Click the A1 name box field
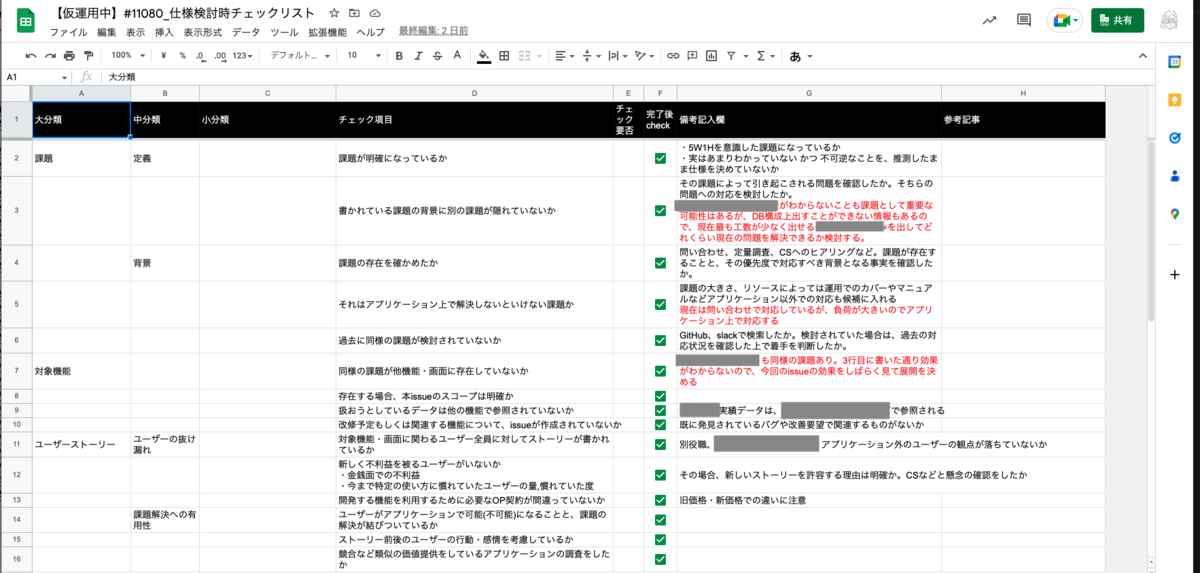 34,77
